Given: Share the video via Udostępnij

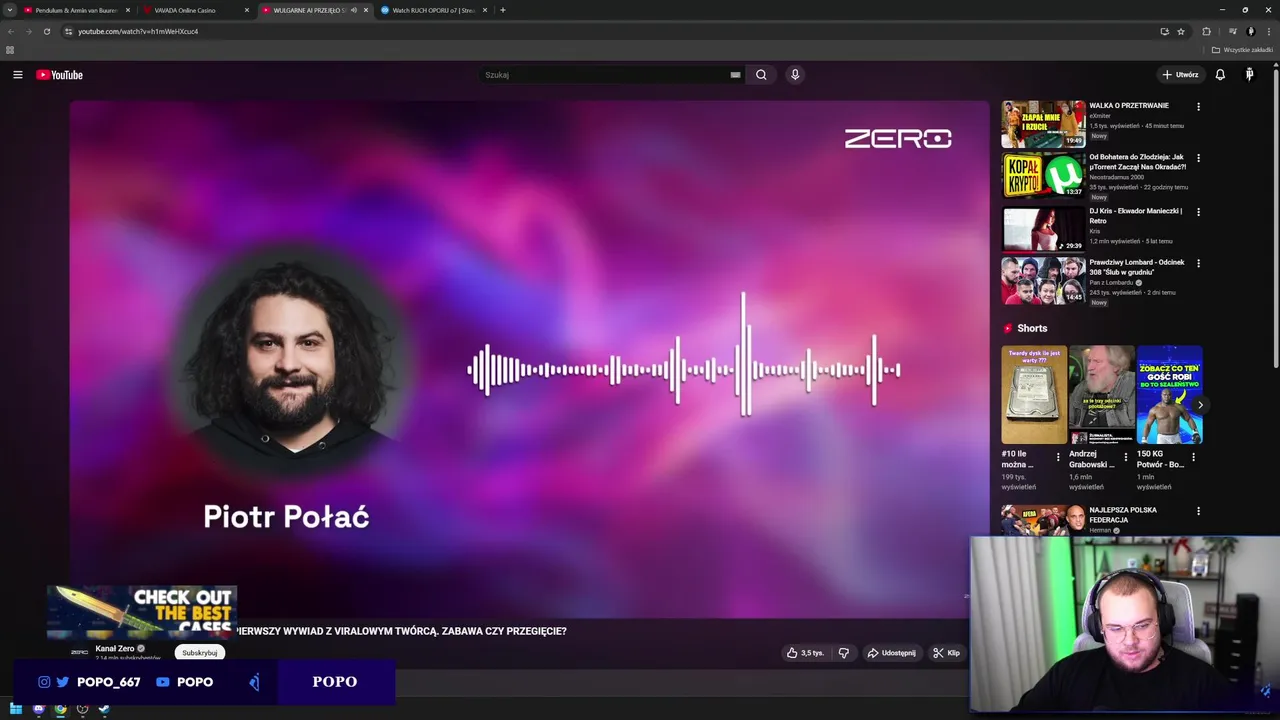Looking at the screenshot, I should point(891,653).
